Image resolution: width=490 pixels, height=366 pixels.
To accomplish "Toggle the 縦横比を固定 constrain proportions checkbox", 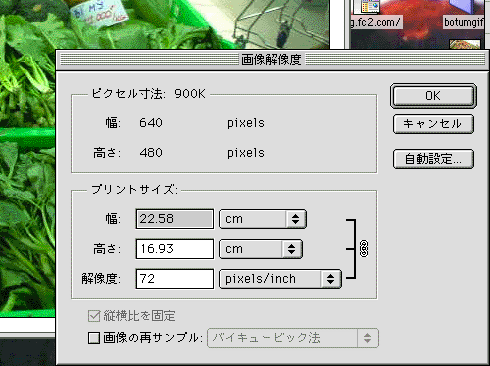I will 94,316.
